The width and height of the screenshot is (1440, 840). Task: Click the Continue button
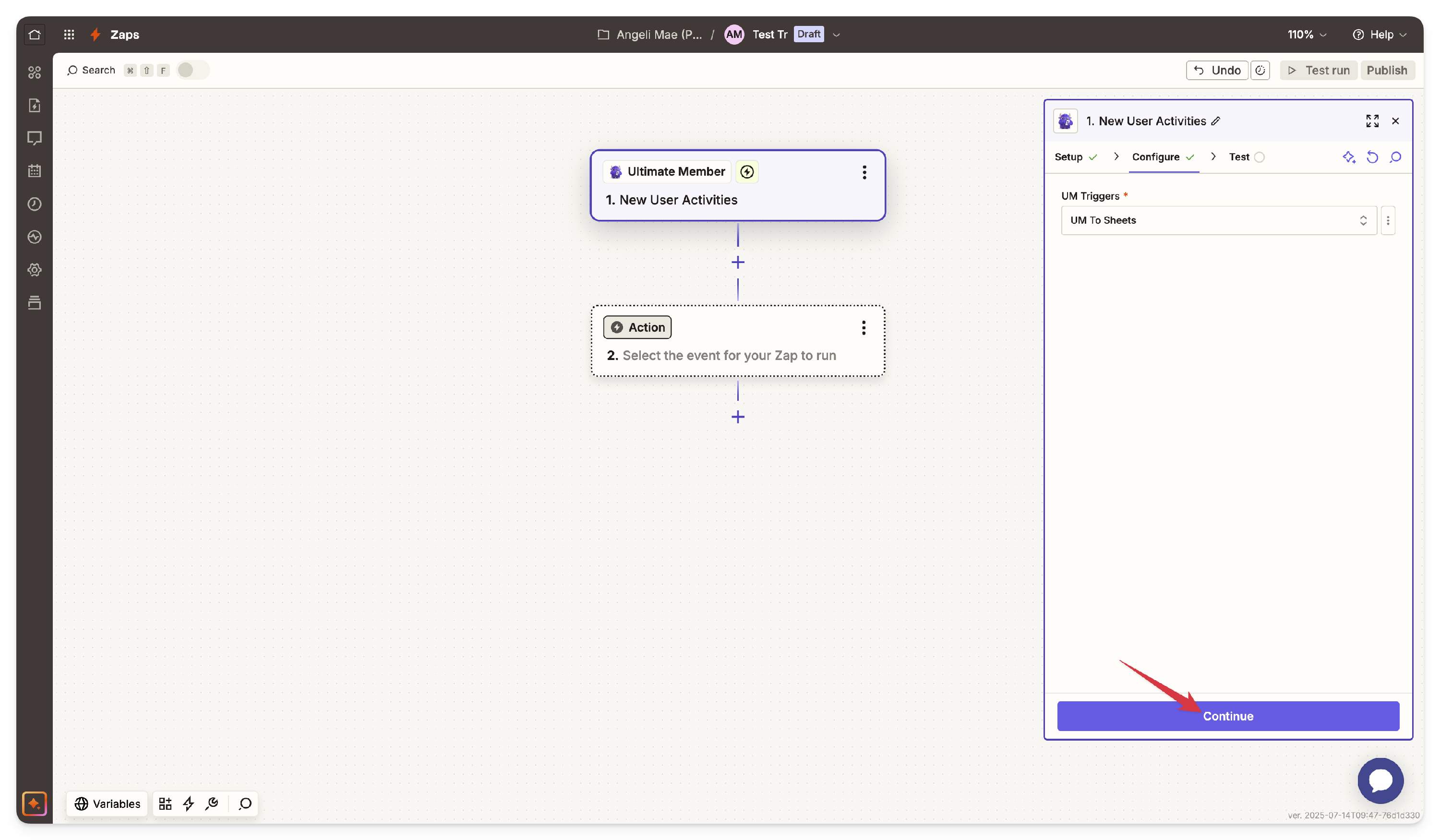(1228, 716)
